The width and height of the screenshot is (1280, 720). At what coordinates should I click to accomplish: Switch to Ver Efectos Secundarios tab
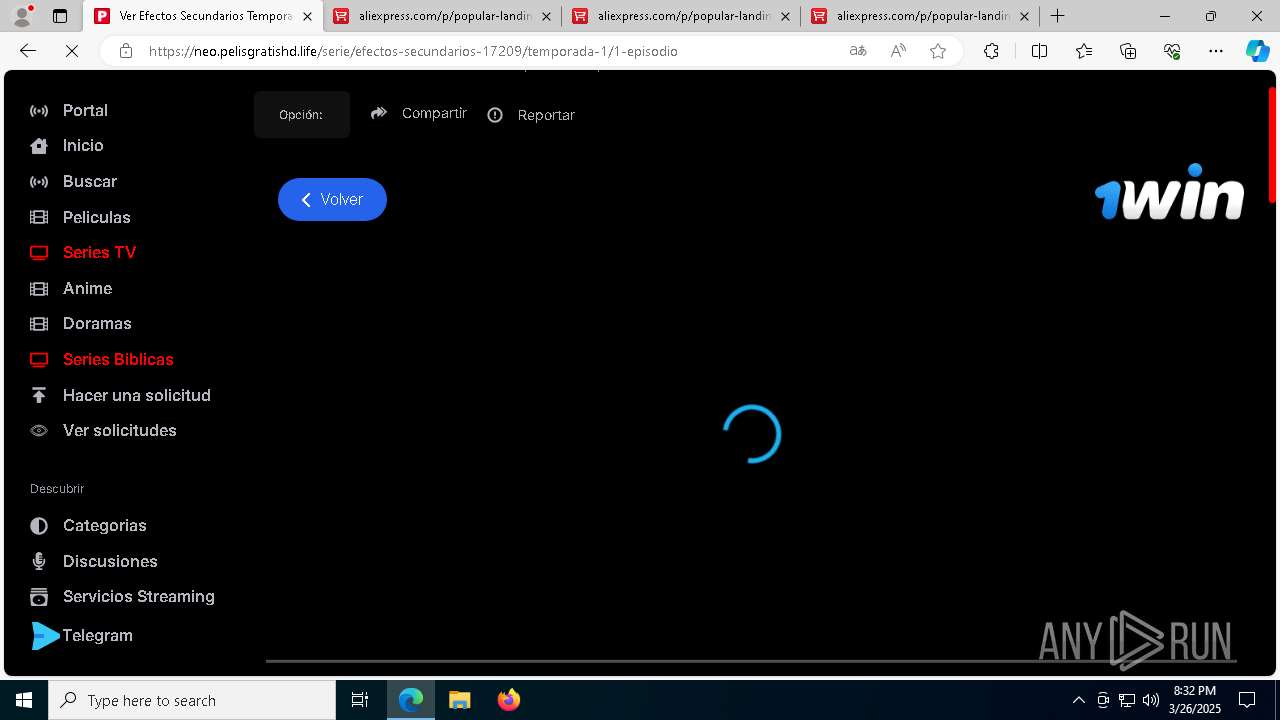point(202,16)
